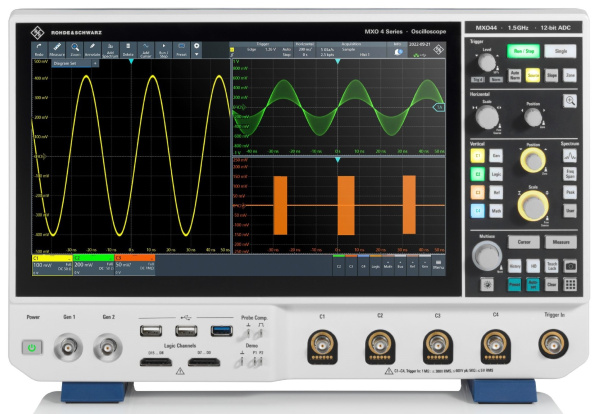Click the Spectrum icon button
The width and height of the screenshot is (600, 414).
pyautogui.click(x=570, y=156)
